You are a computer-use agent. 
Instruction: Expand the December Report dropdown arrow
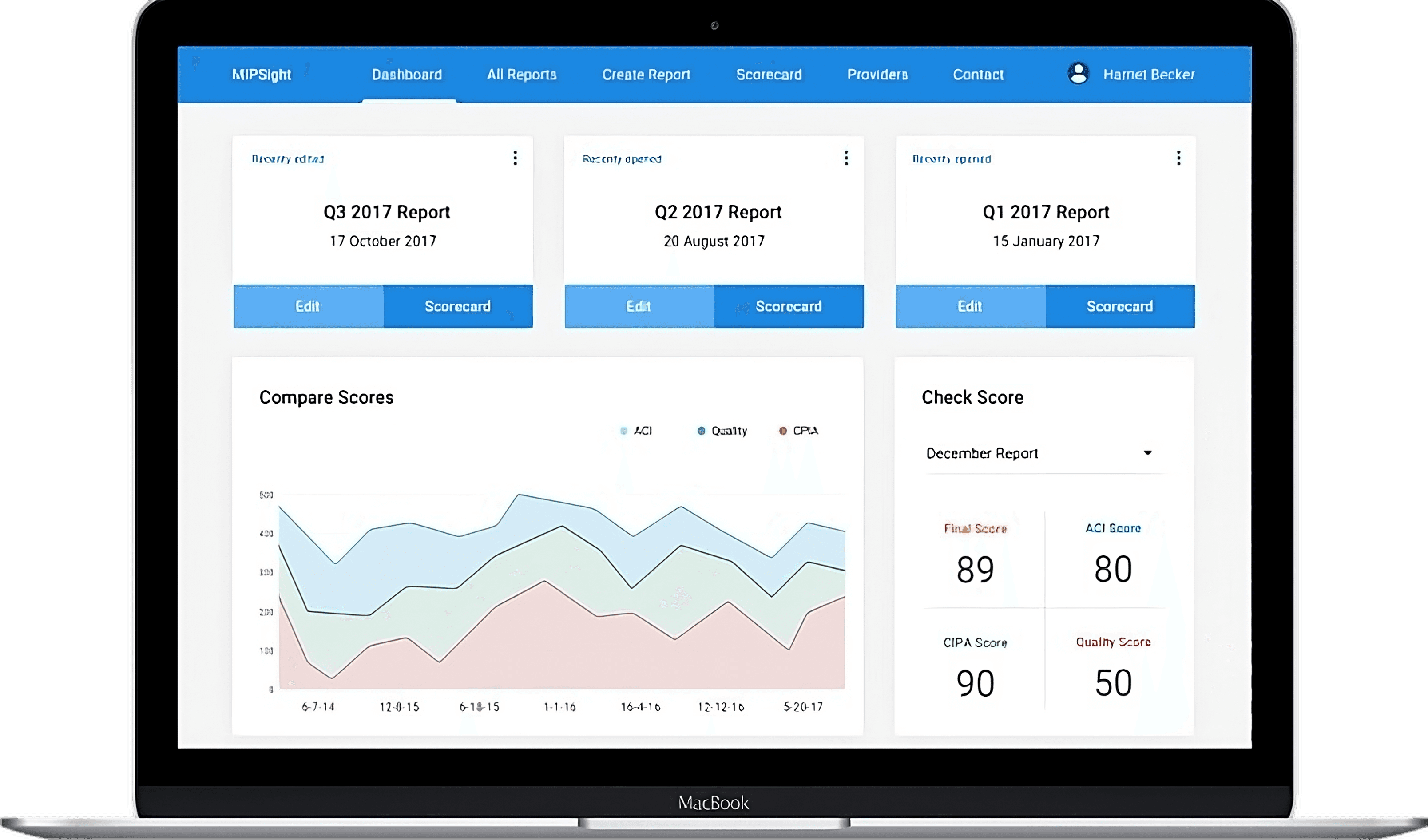click(1147, 452)
